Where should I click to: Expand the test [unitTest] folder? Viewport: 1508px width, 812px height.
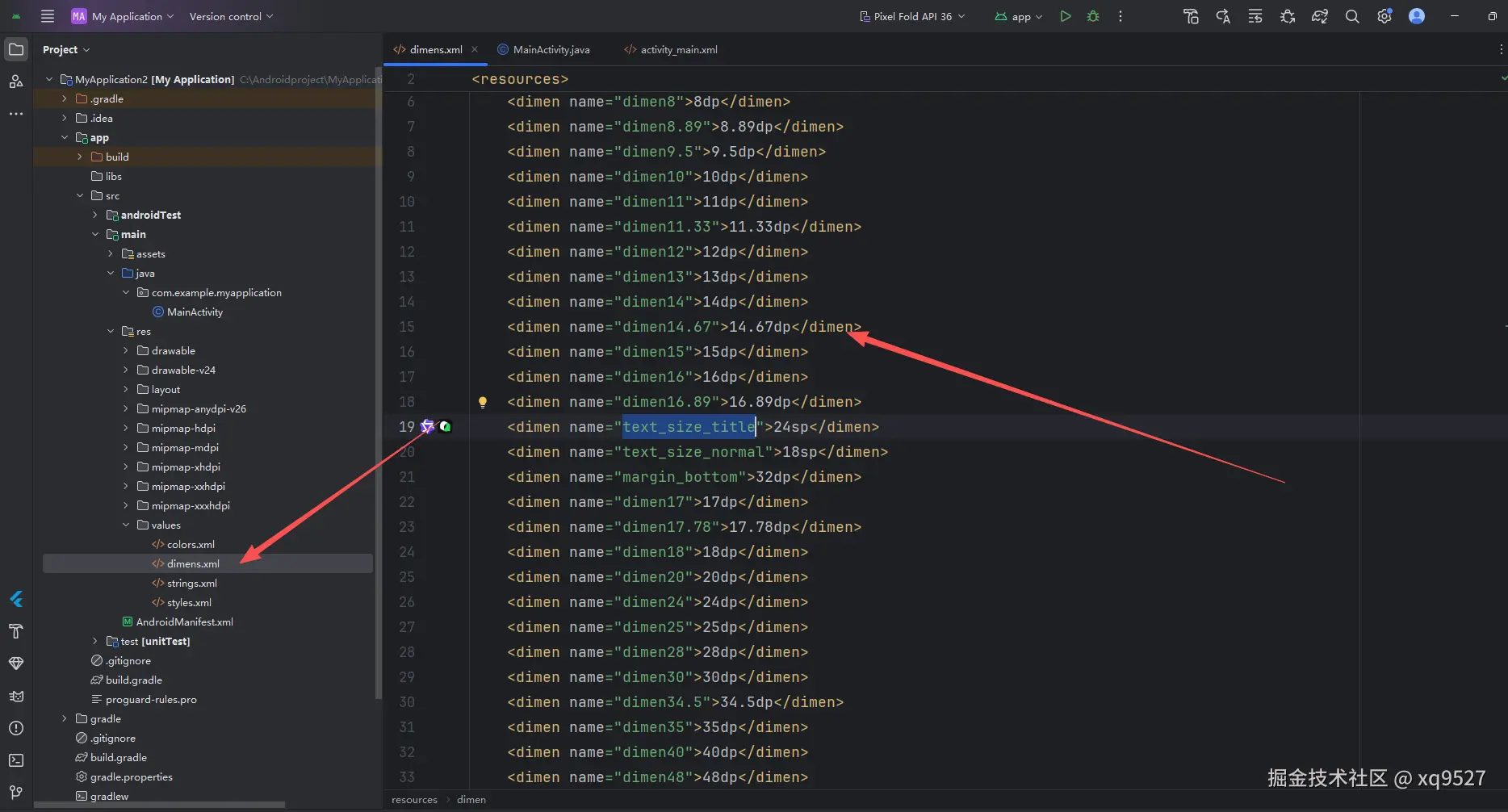[x=95, y=641]
